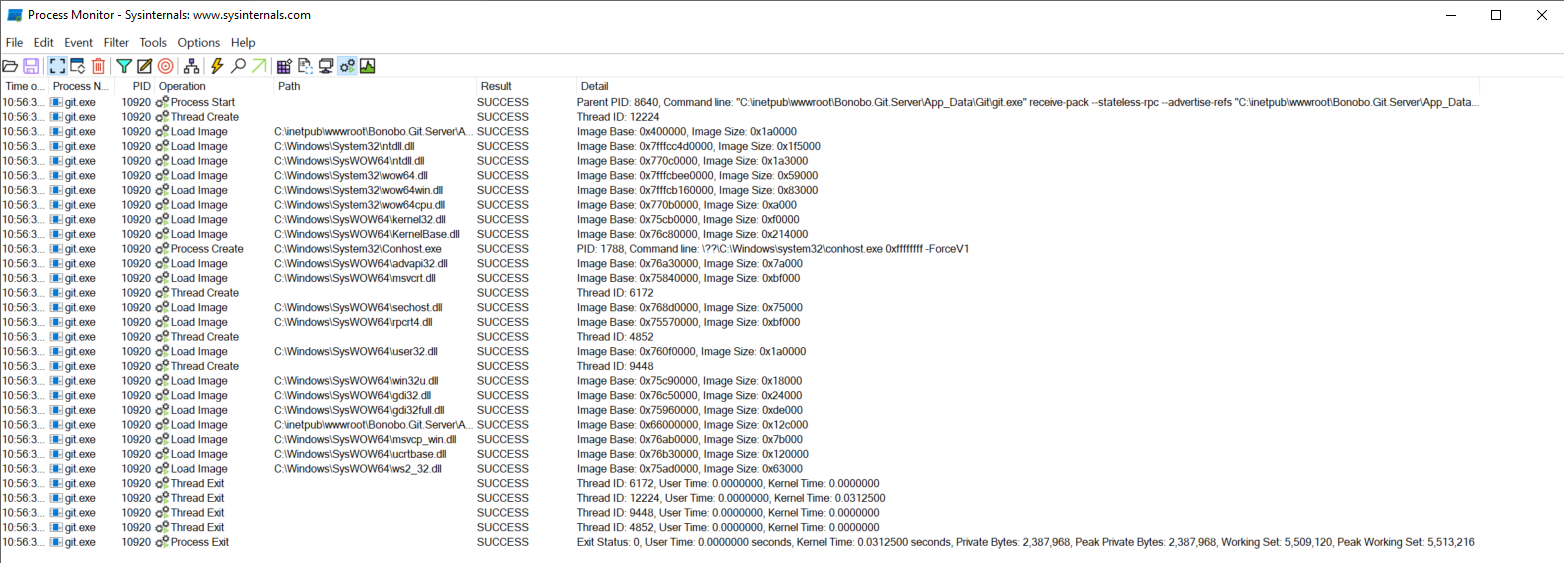This screenshot has width=1564, height=563.
Task: Toggle the Autoscroll toolbar icon
Action: click(x=77, y=66)
